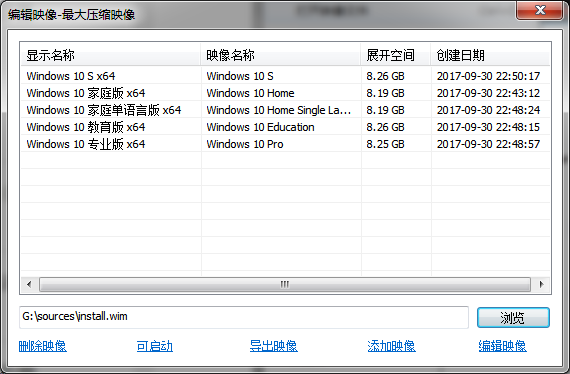Close the 编辑映像 dialog window
Screen dimensions: 570x374
pos(539,11)
